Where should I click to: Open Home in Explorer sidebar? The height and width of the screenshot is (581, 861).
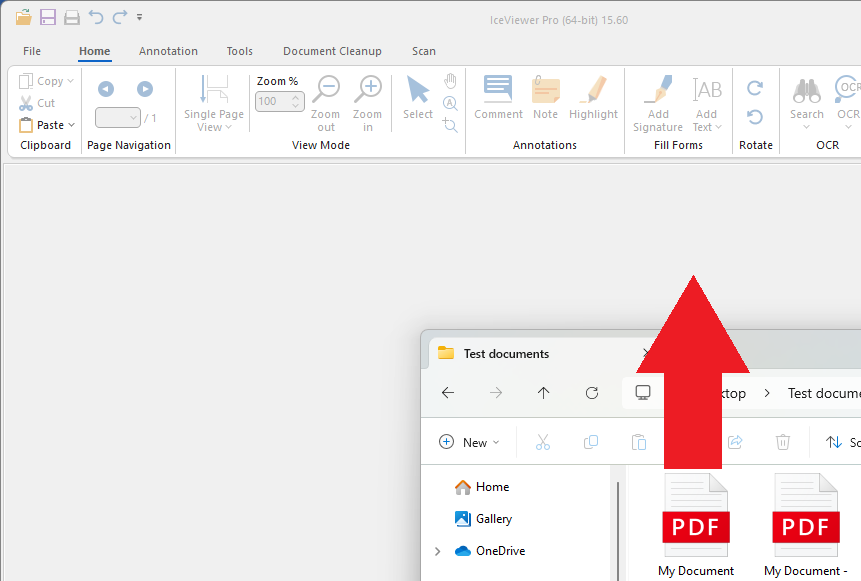pos(482,487)
